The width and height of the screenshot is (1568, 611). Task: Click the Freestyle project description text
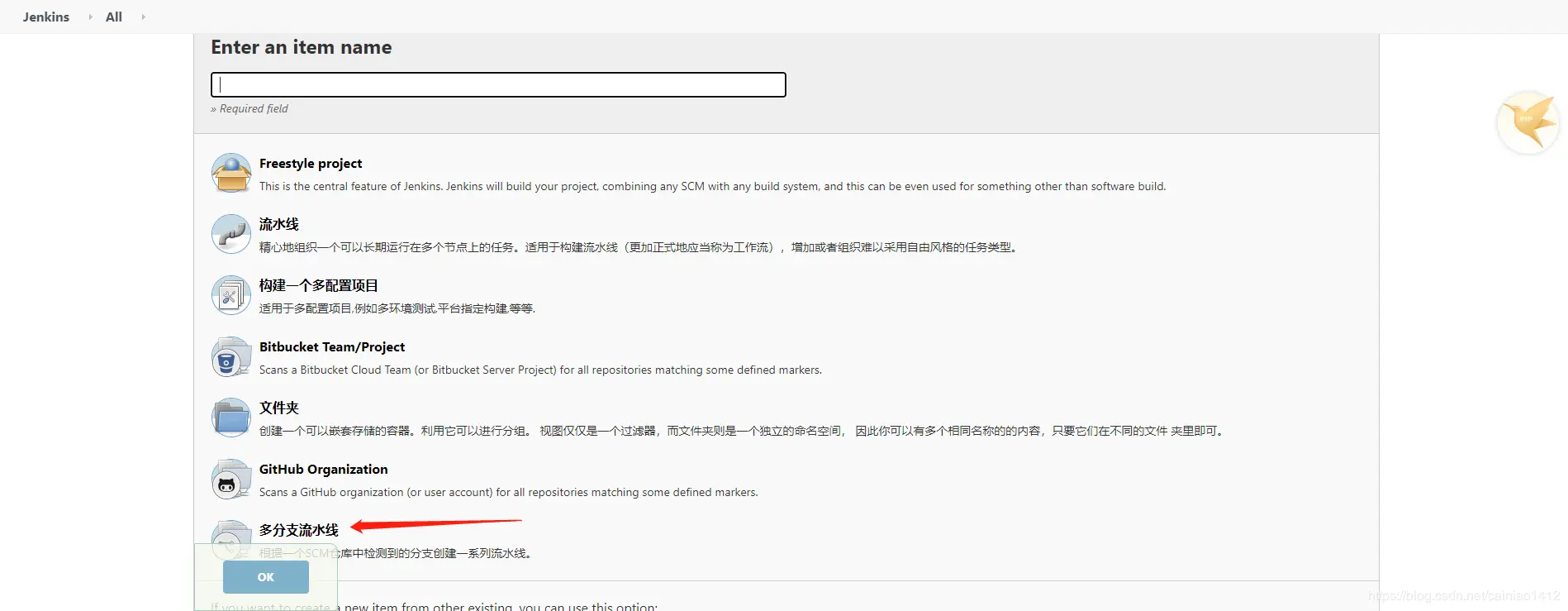point(713,187)
